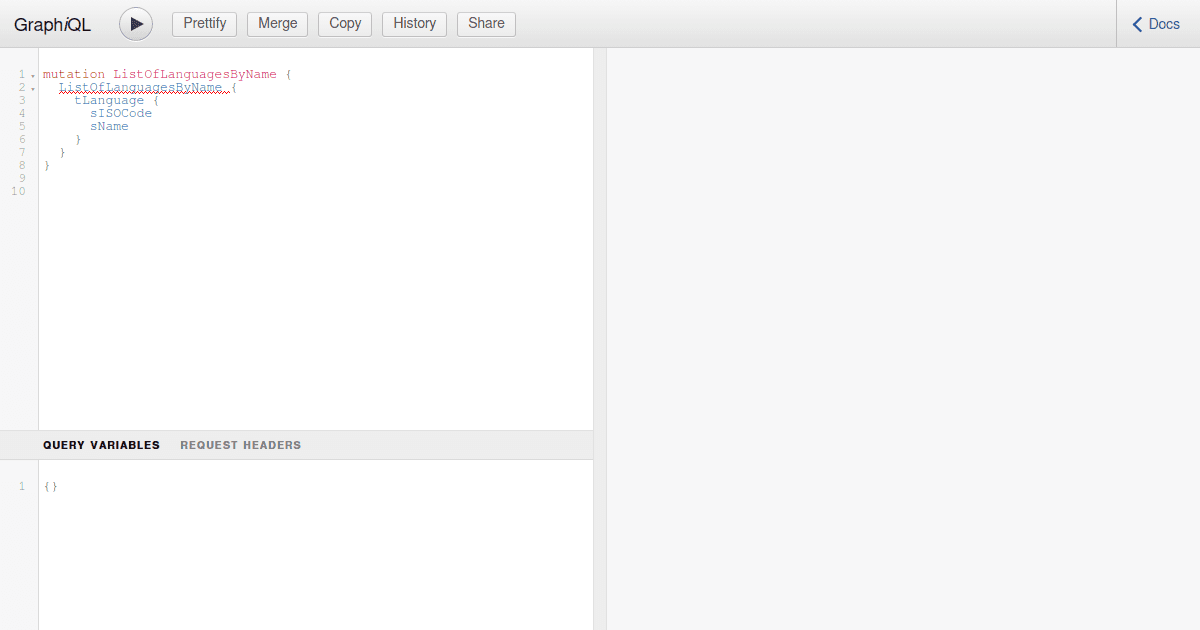
Task: Click the GraphiQL title logo
Action: [53, 24]
